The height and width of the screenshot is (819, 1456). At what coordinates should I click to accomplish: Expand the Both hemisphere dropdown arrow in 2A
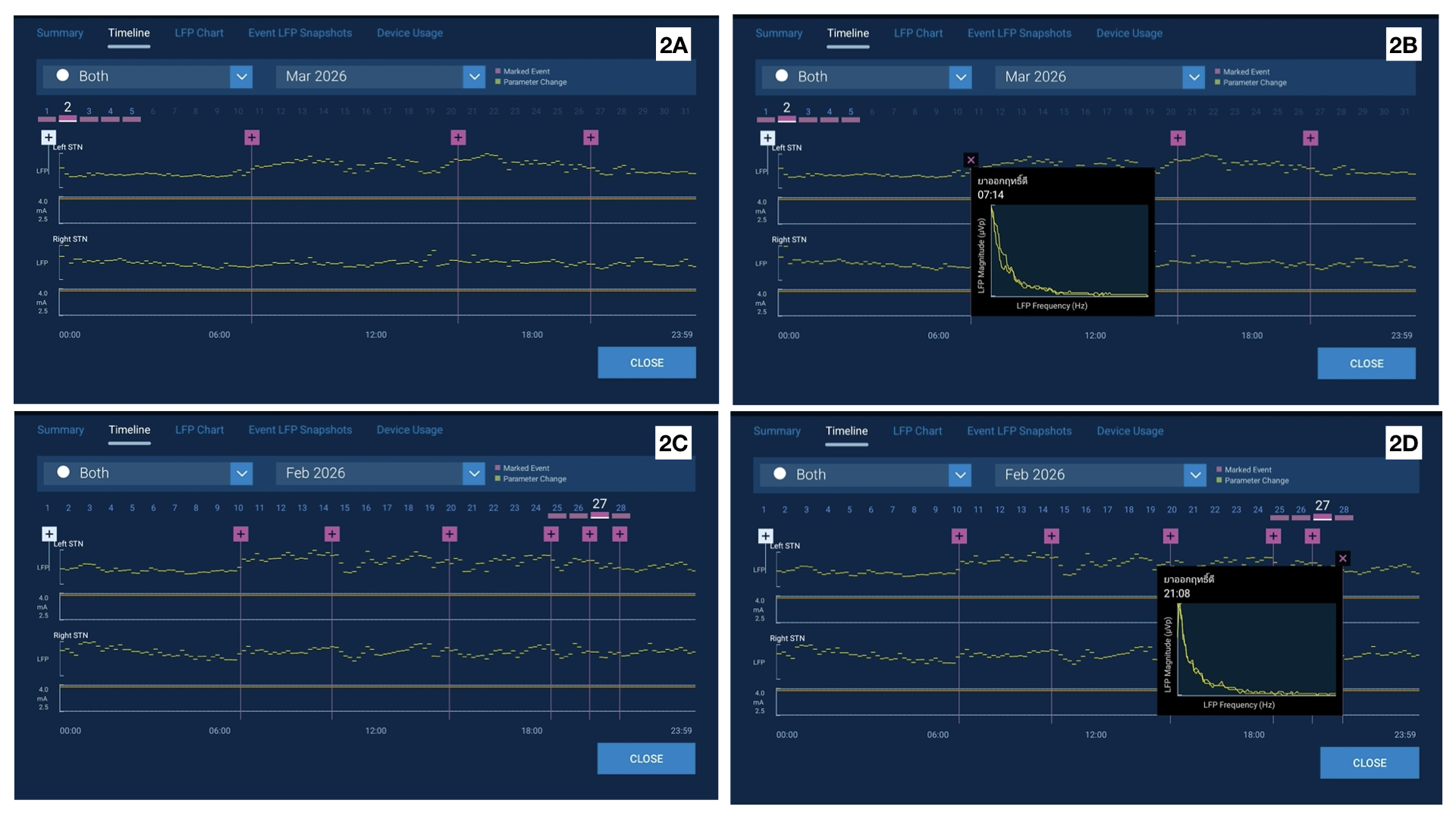(241, 77)
